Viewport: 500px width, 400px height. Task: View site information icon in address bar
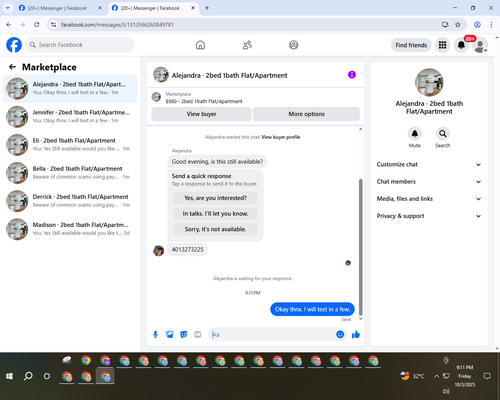(x=53, y=25)
